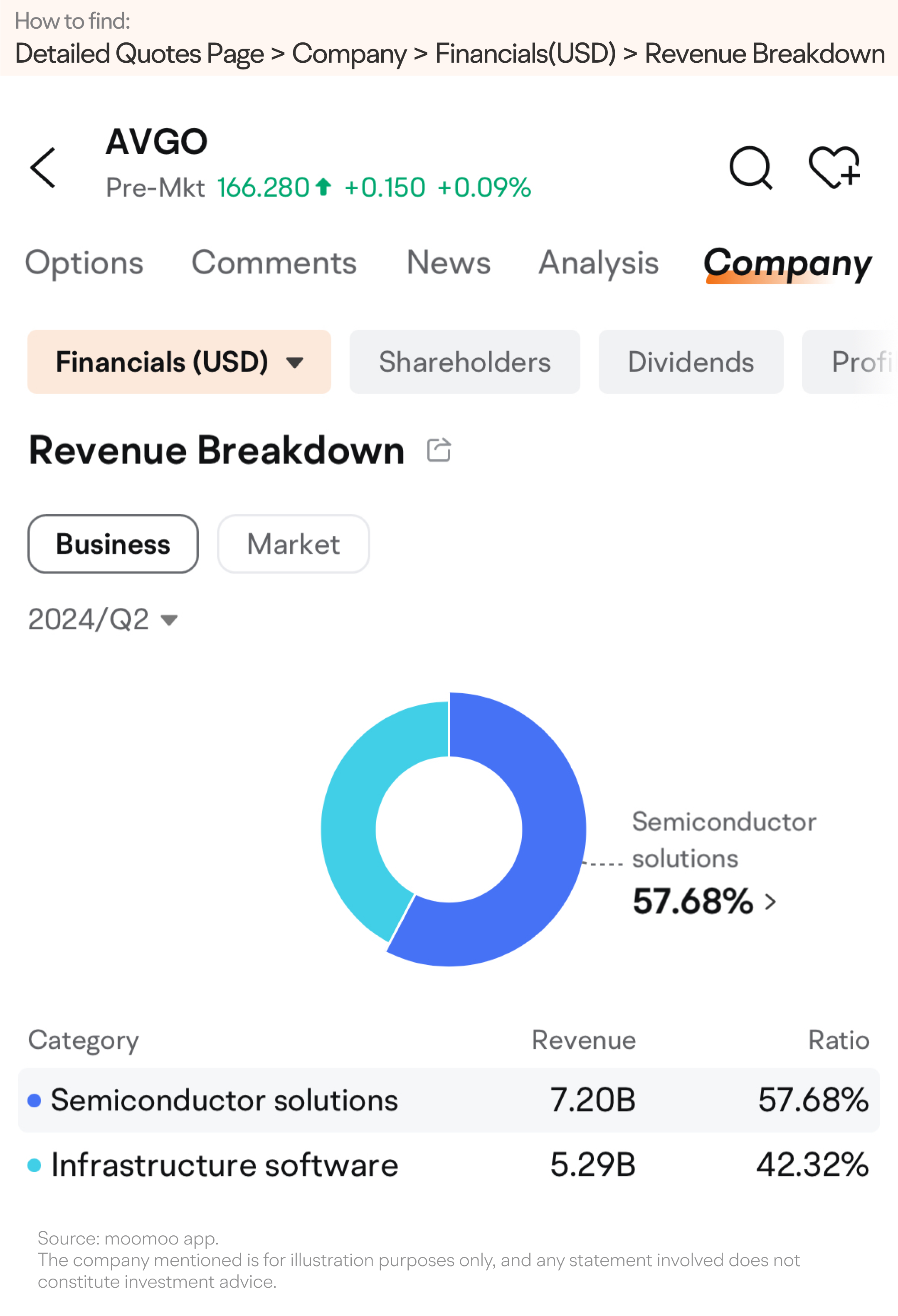898x1316 pixels.
Task: Click the blue dot next to Semiconductor solutions
Action: point(35,1100)
